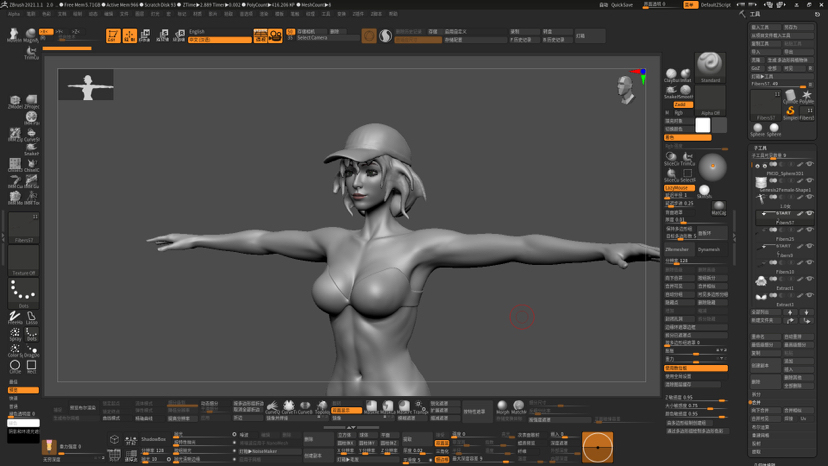The image size is (828, 466).
Task: Click the CurveStrapSnap brush icon
Action: [x=32, y=134]
